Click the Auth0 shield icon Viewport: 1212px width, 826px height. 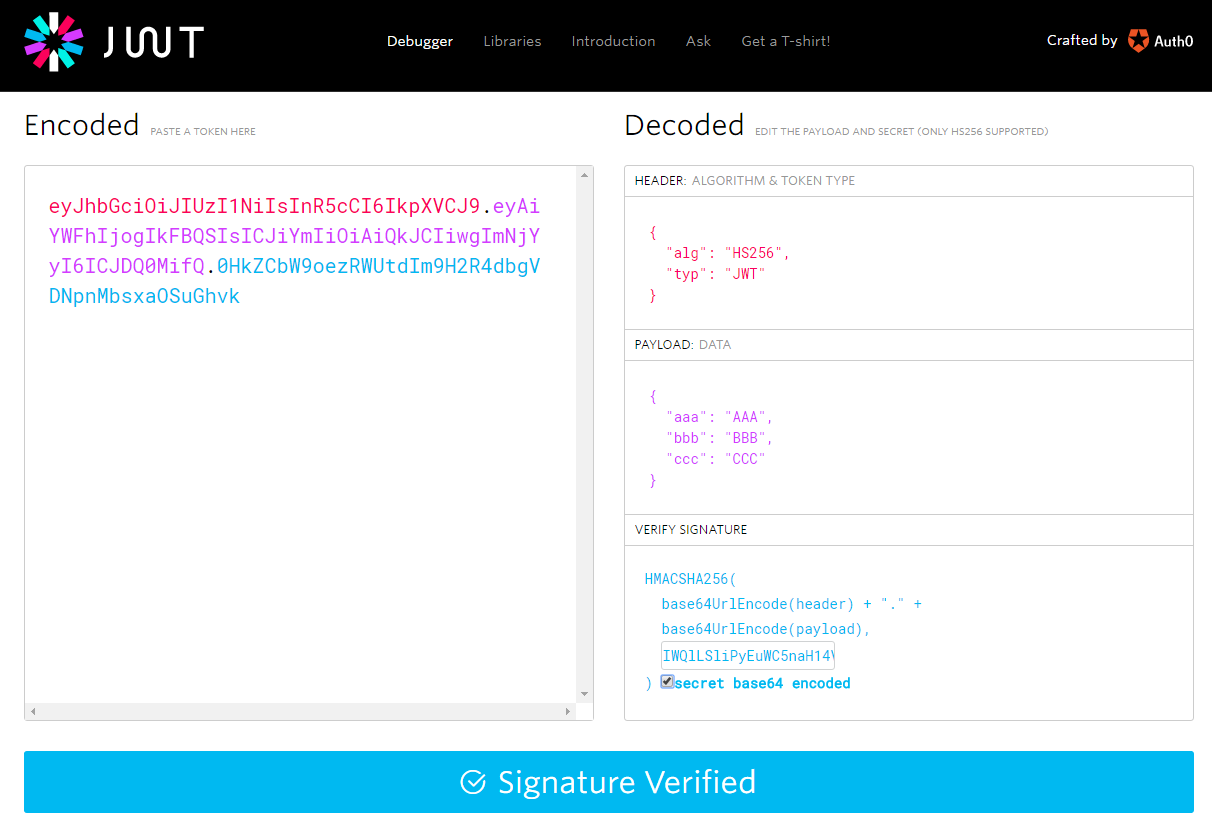pos(1138,41)
